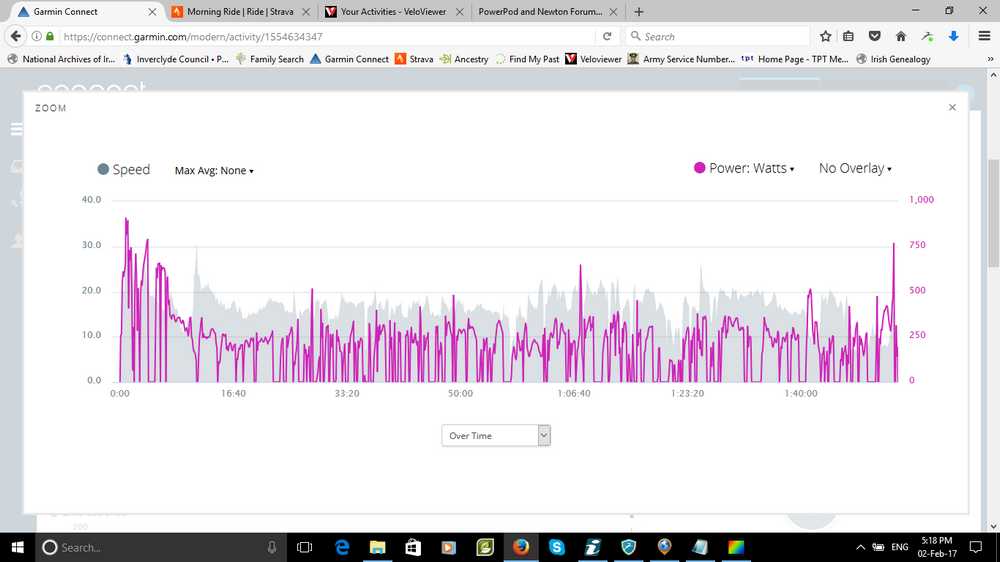This screenshot has width=1000, height=562.
Task: Open a new browser tab
Action: [638, 11]
